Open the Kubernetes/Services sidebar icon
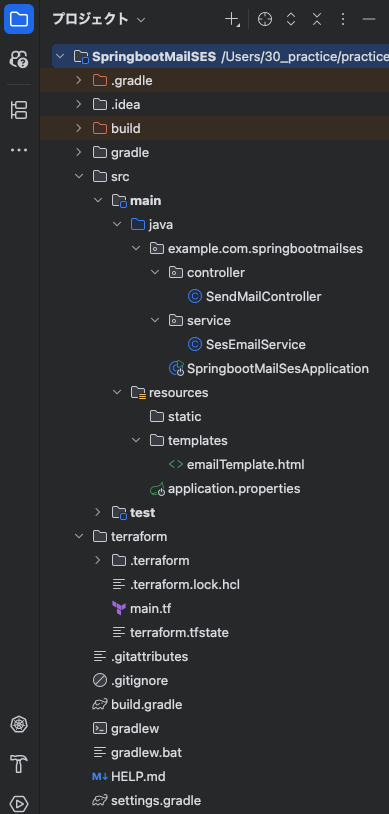 coord(19,724)
